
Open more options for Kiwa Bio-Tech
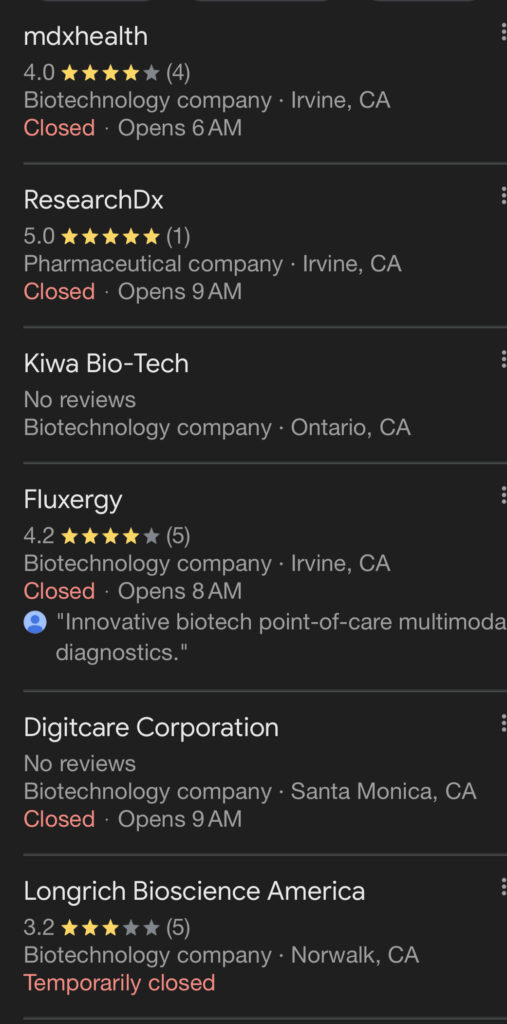point(503,359)
